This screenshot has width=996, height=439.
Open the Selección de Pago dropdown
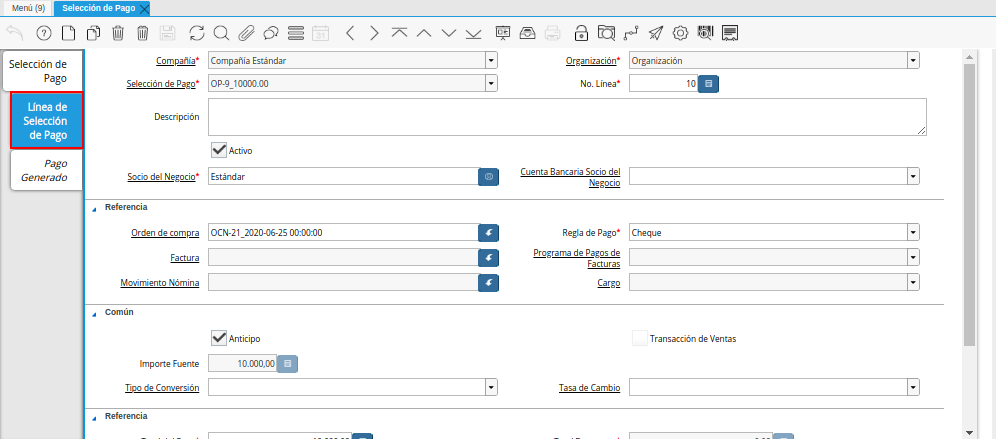click(491, 83)
